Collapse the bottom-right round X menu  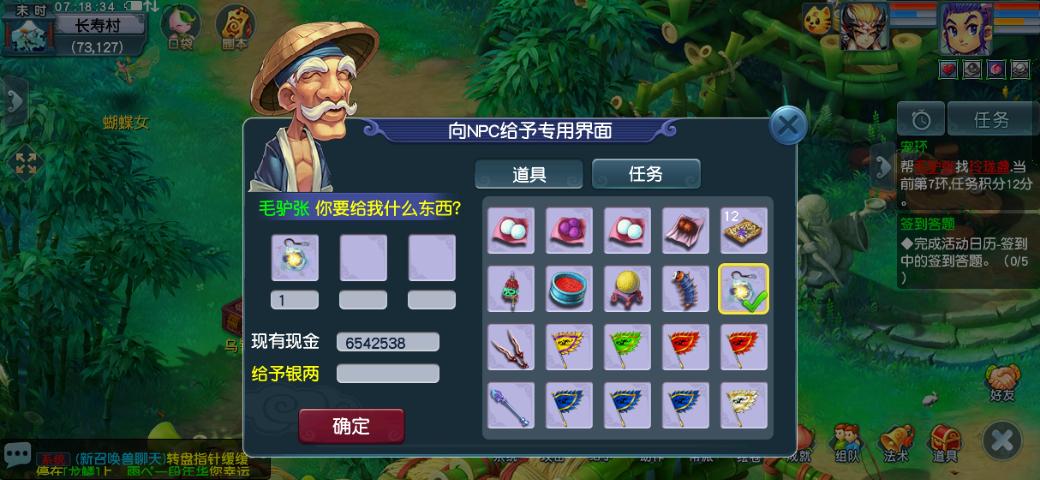(1003, 441)
